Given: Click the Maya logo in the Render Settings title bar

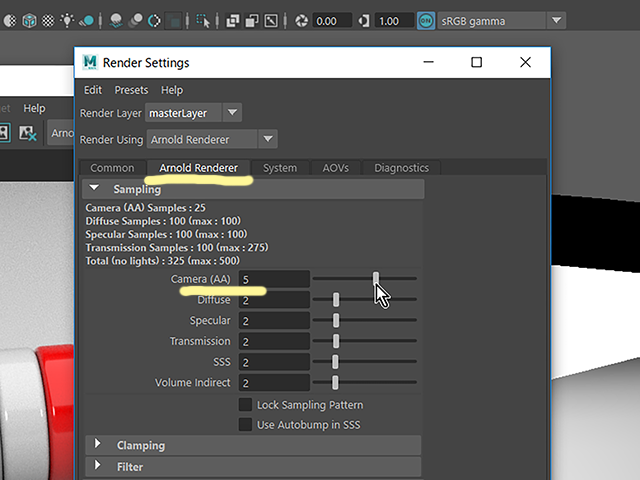Looking at the screenshot, I should pos(90,62).
